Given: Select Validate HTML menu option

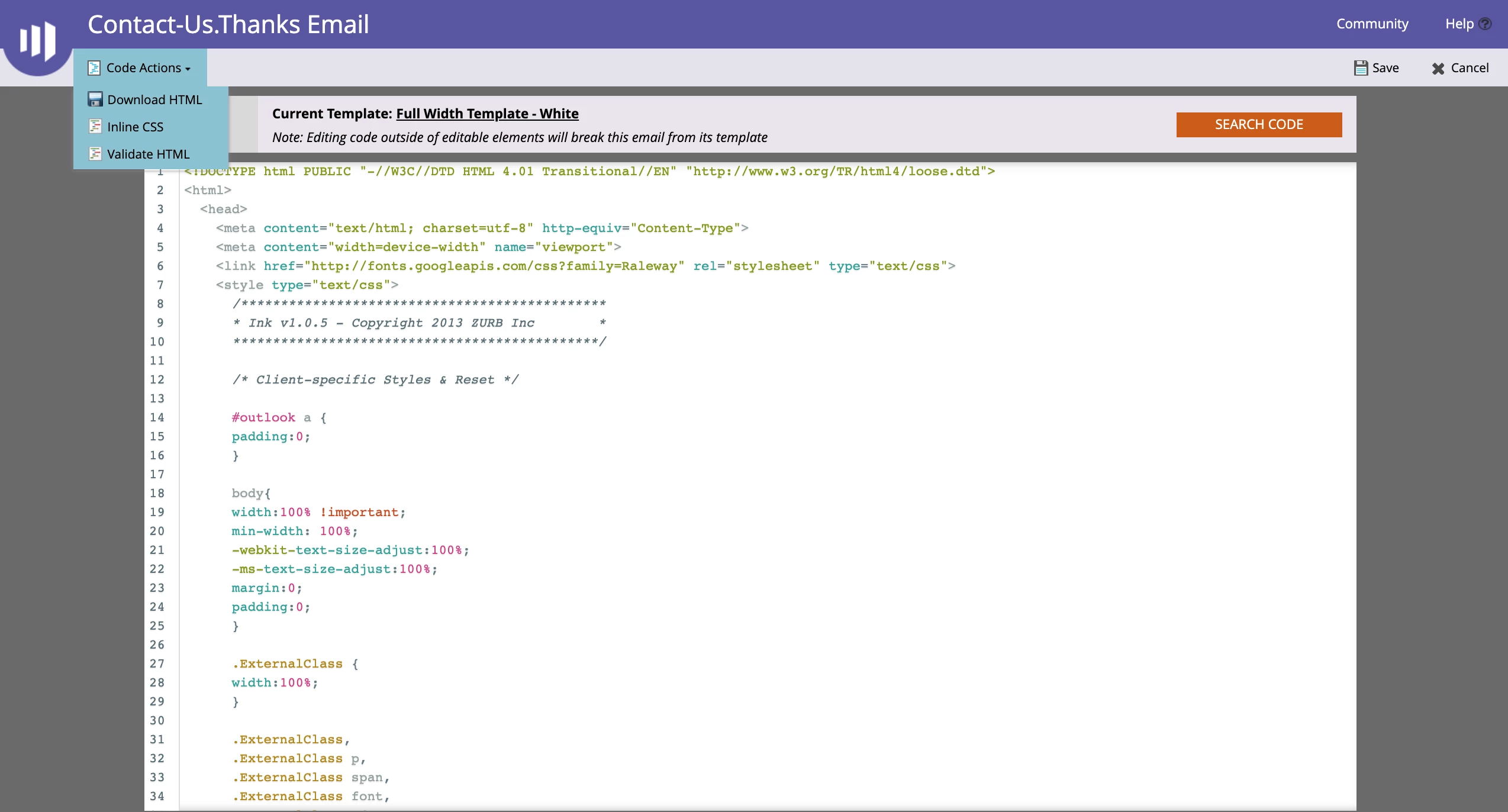Looking at the screenshot, I should (x=148, y=154).
